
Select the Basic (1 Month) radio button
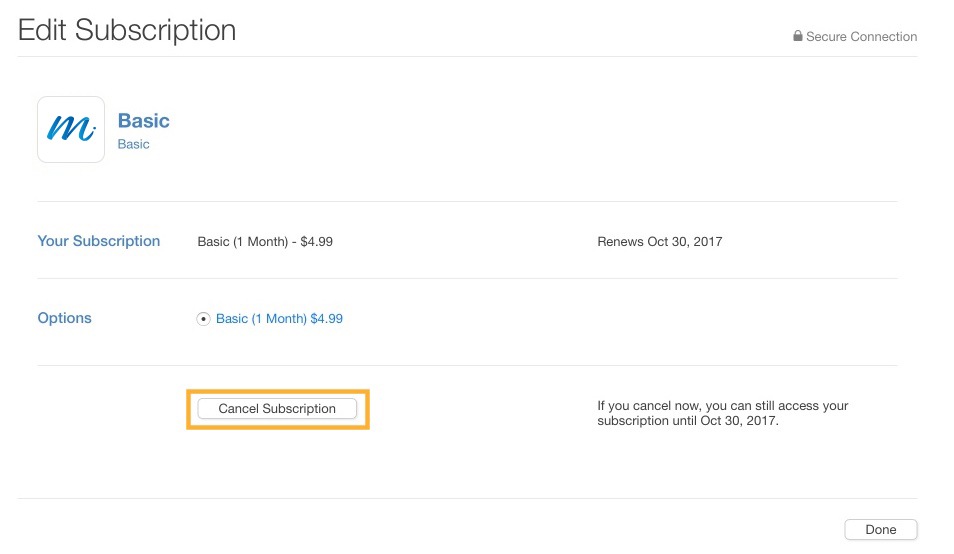point(203,319)
